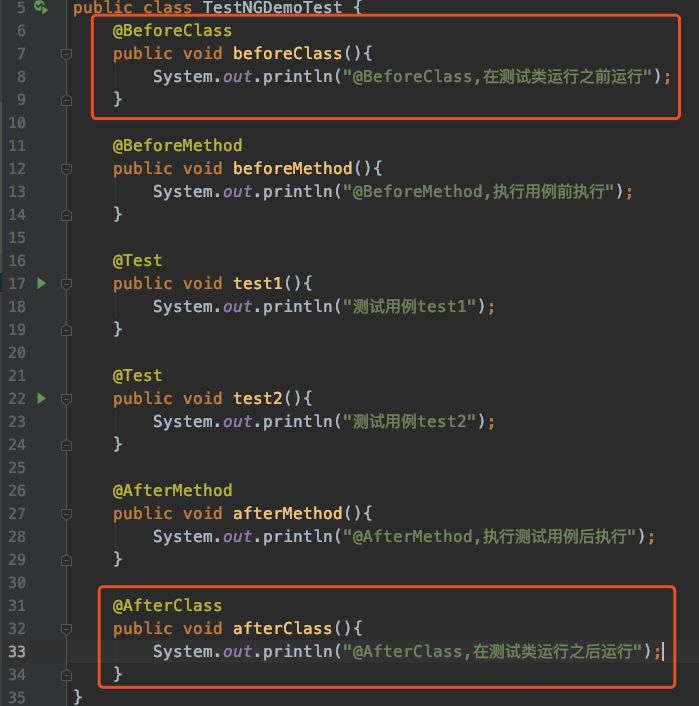Run test1 via gutter run icon
Screen dimensions: 699x706
(x=41, y=283)
